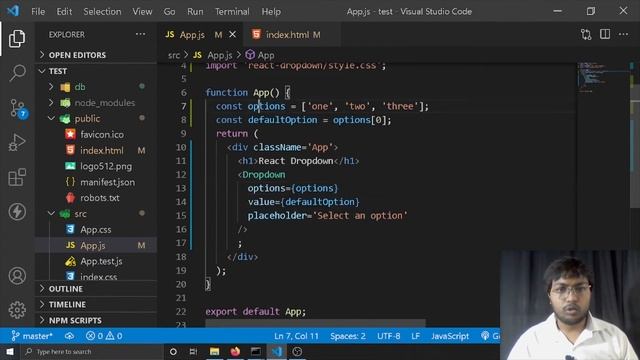Open the Selection menu

[x=102, y=11]
